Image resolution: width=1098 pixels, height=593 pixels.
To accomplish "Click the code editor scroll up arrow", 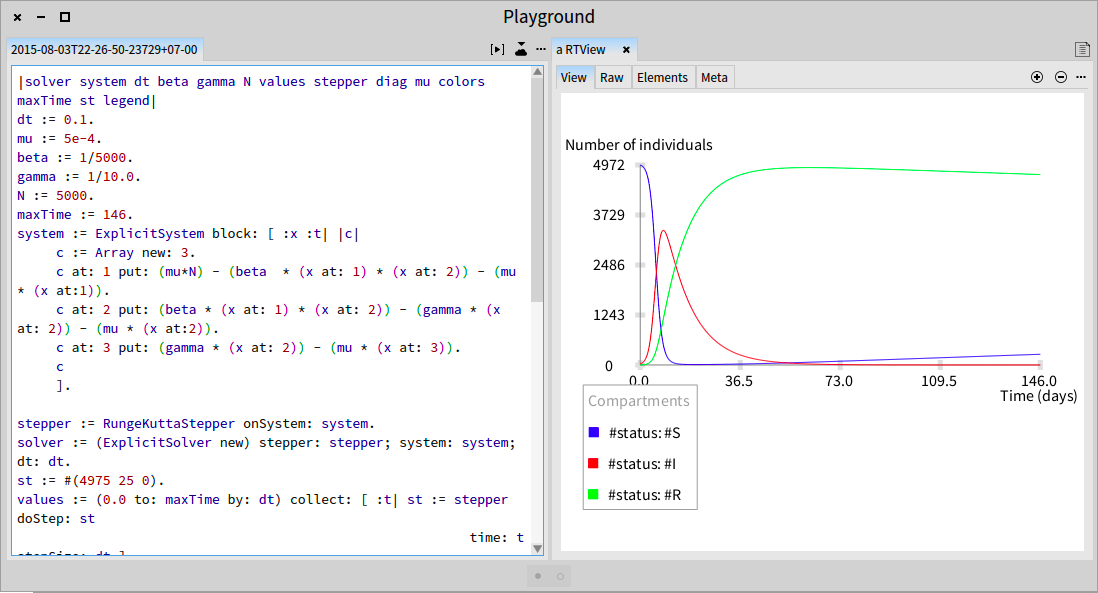I will (x=537, y=71).
